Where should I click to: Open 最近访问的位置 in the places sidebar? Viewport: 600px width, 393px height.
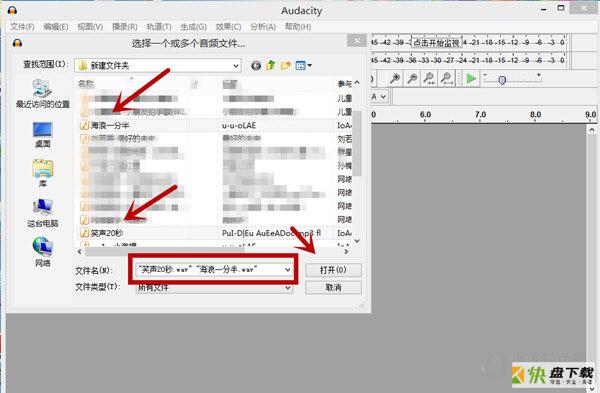coord(42,94)
